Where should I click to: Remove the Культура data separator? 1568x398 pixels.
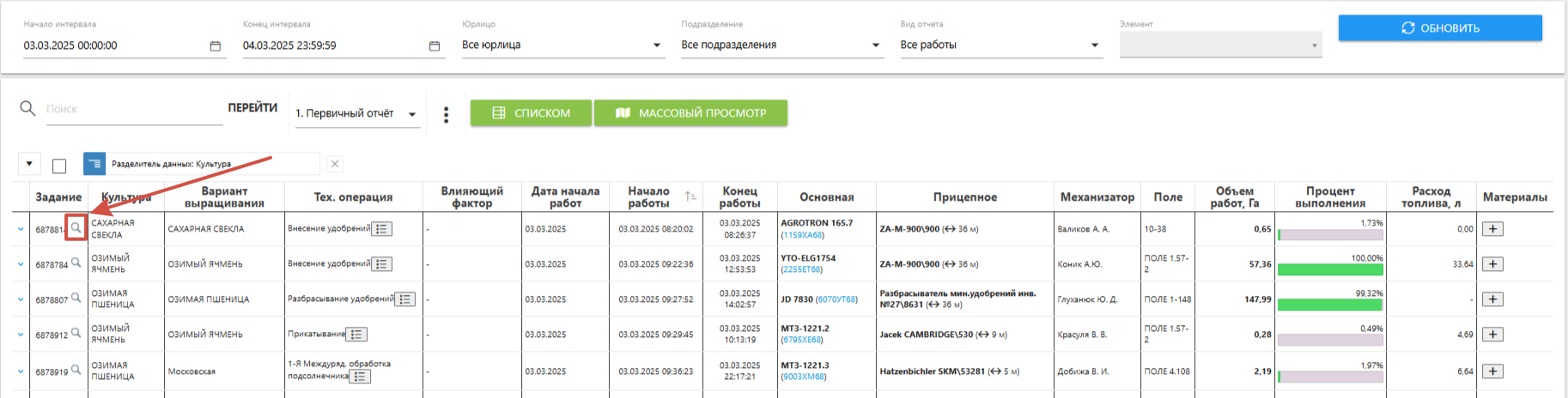point(335,164)
